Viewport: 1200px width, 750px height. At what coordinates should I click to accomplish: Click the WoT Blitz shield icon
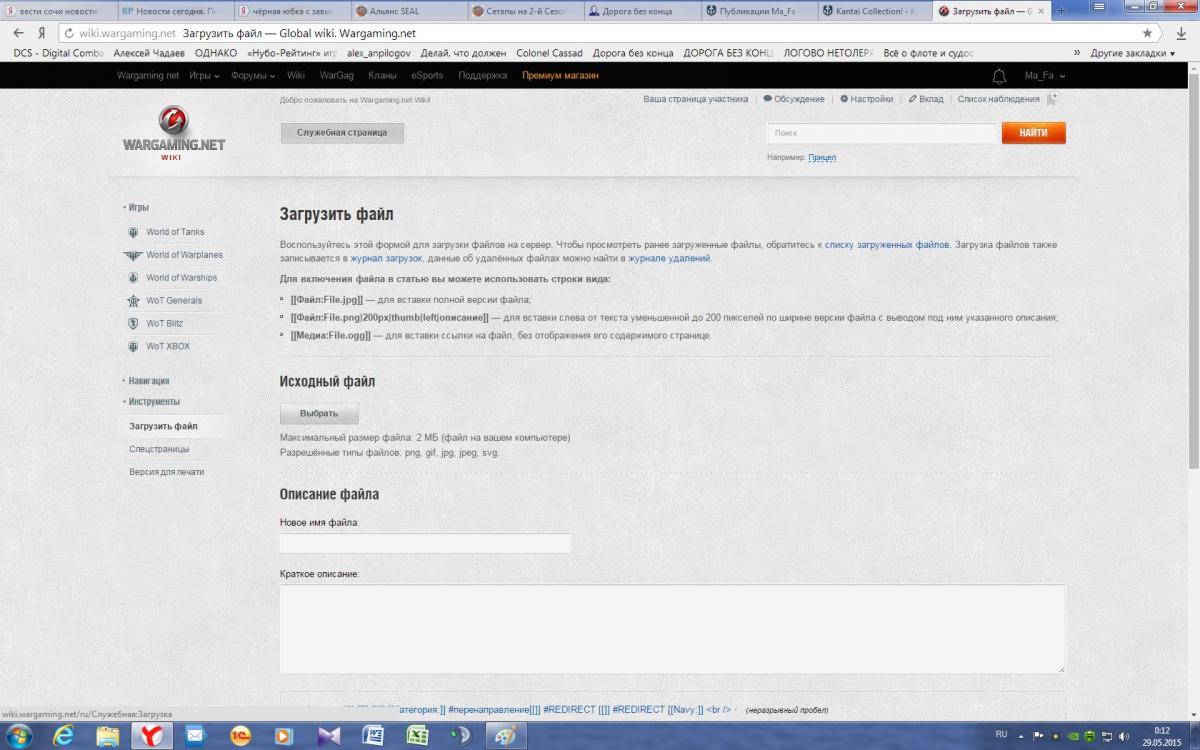point(134,323)
